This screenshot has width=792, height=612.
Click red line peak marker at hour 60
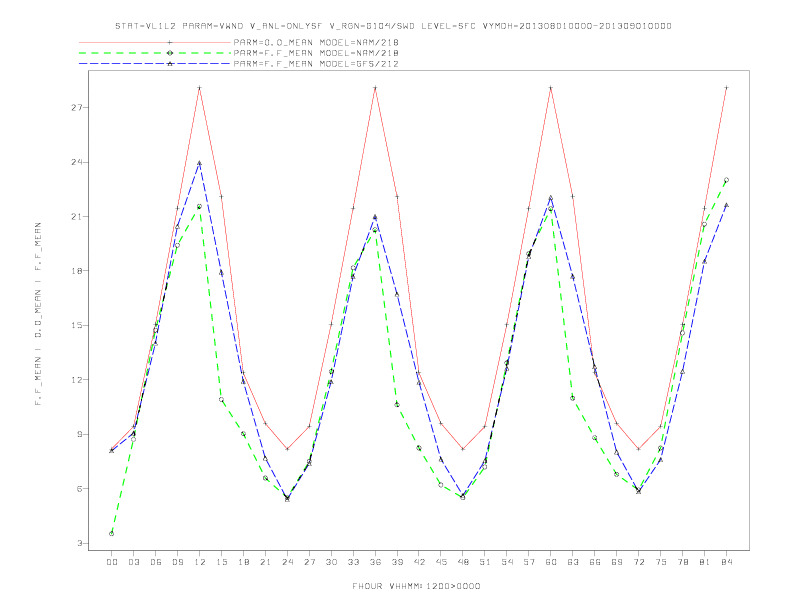click(551, 88)
